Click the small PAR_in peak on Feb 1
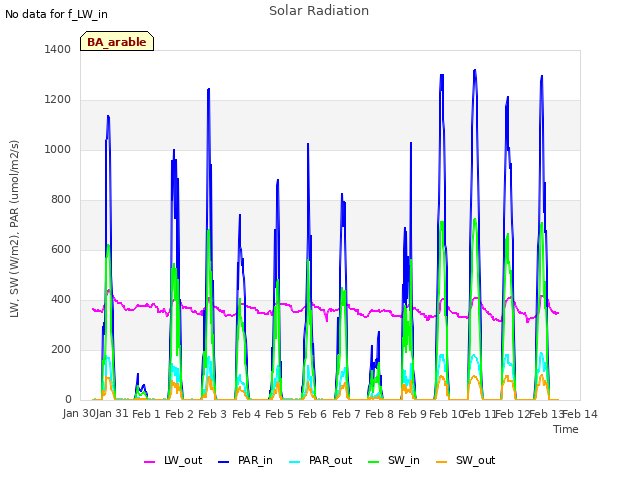 138,374
